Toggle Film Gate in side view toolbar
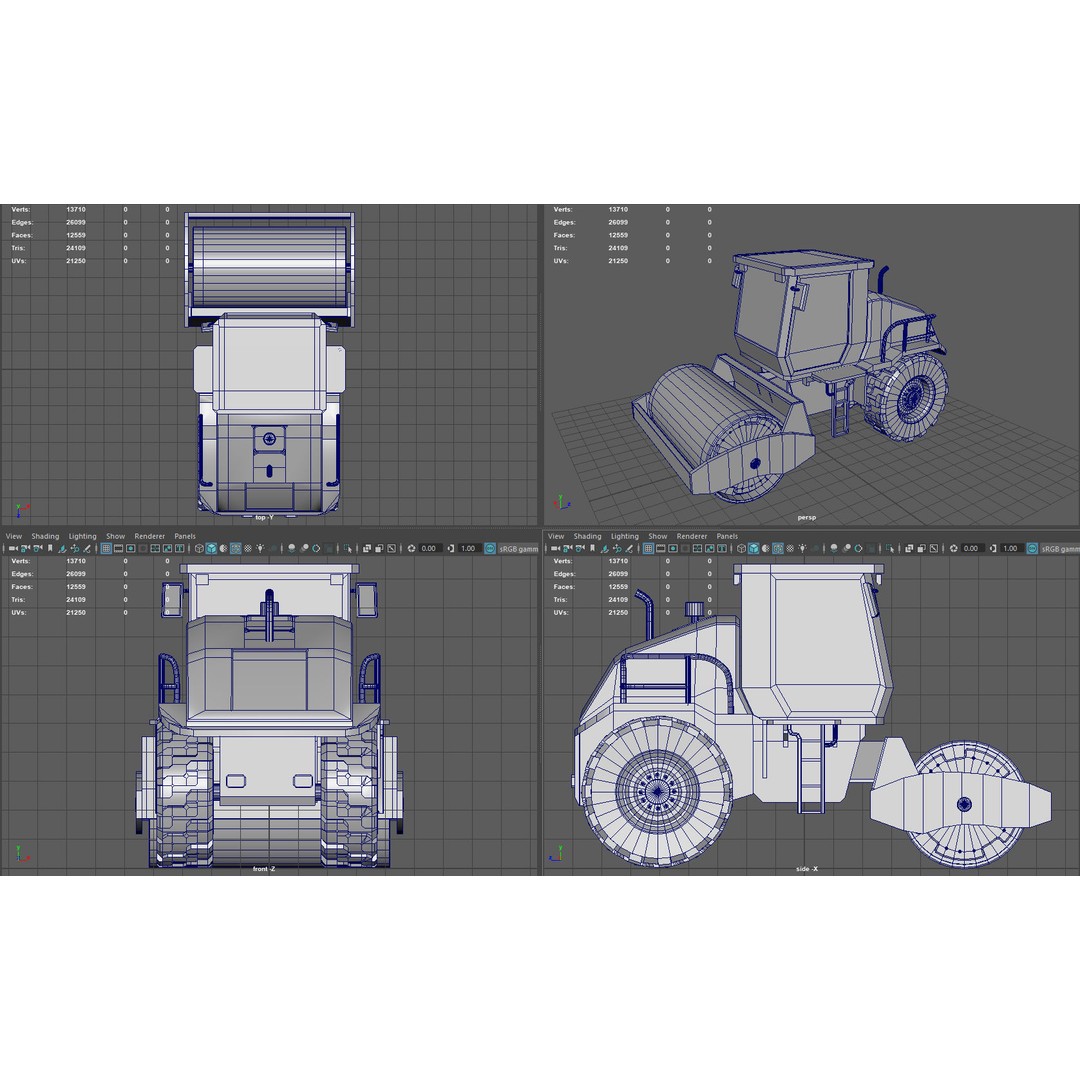Screen dimensions: 1080x1080 [661, 548]
